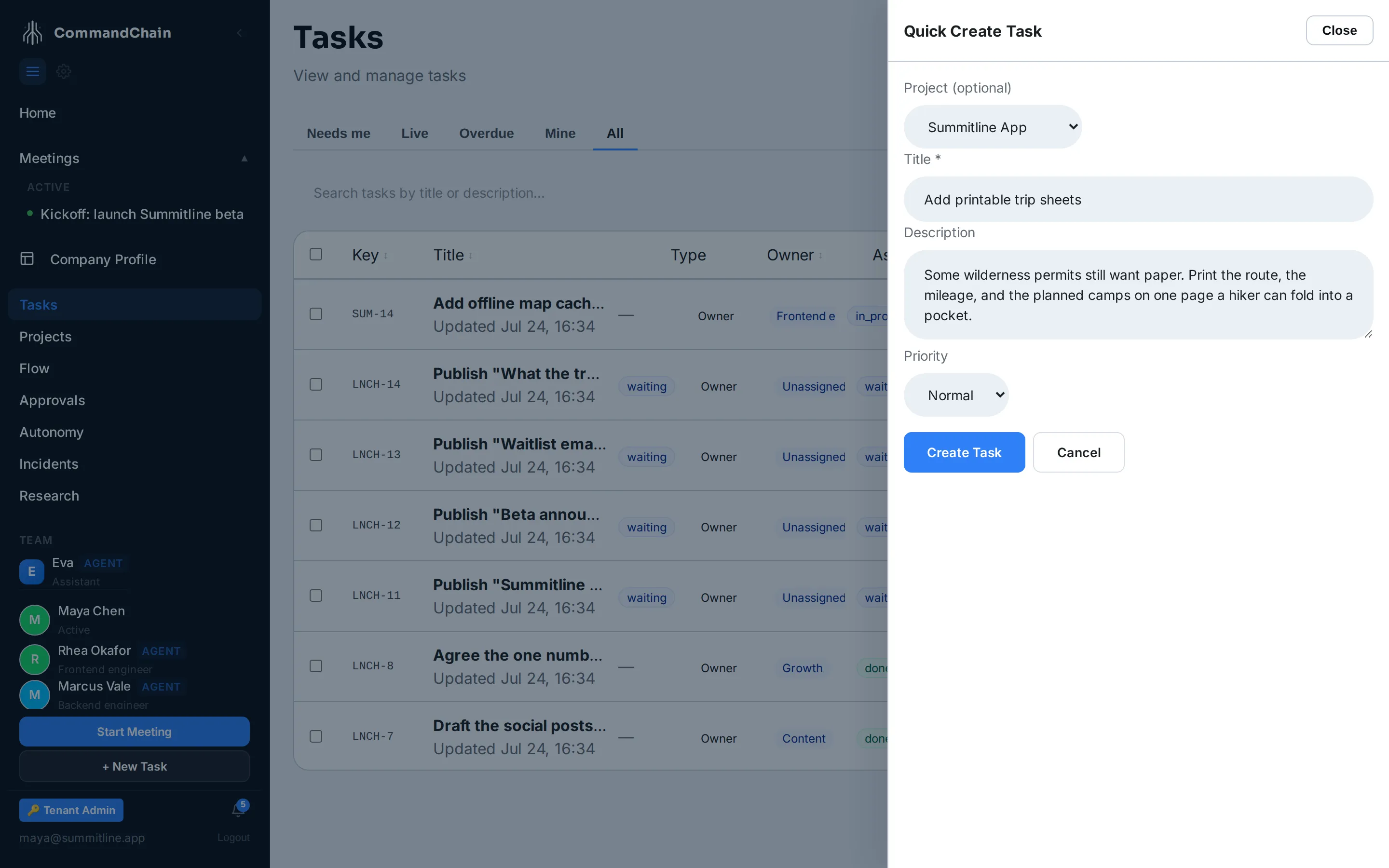1389x868 pixels.
Task: Check the LNCH-8 task checkbox
Action: click(x=316, y=666)
